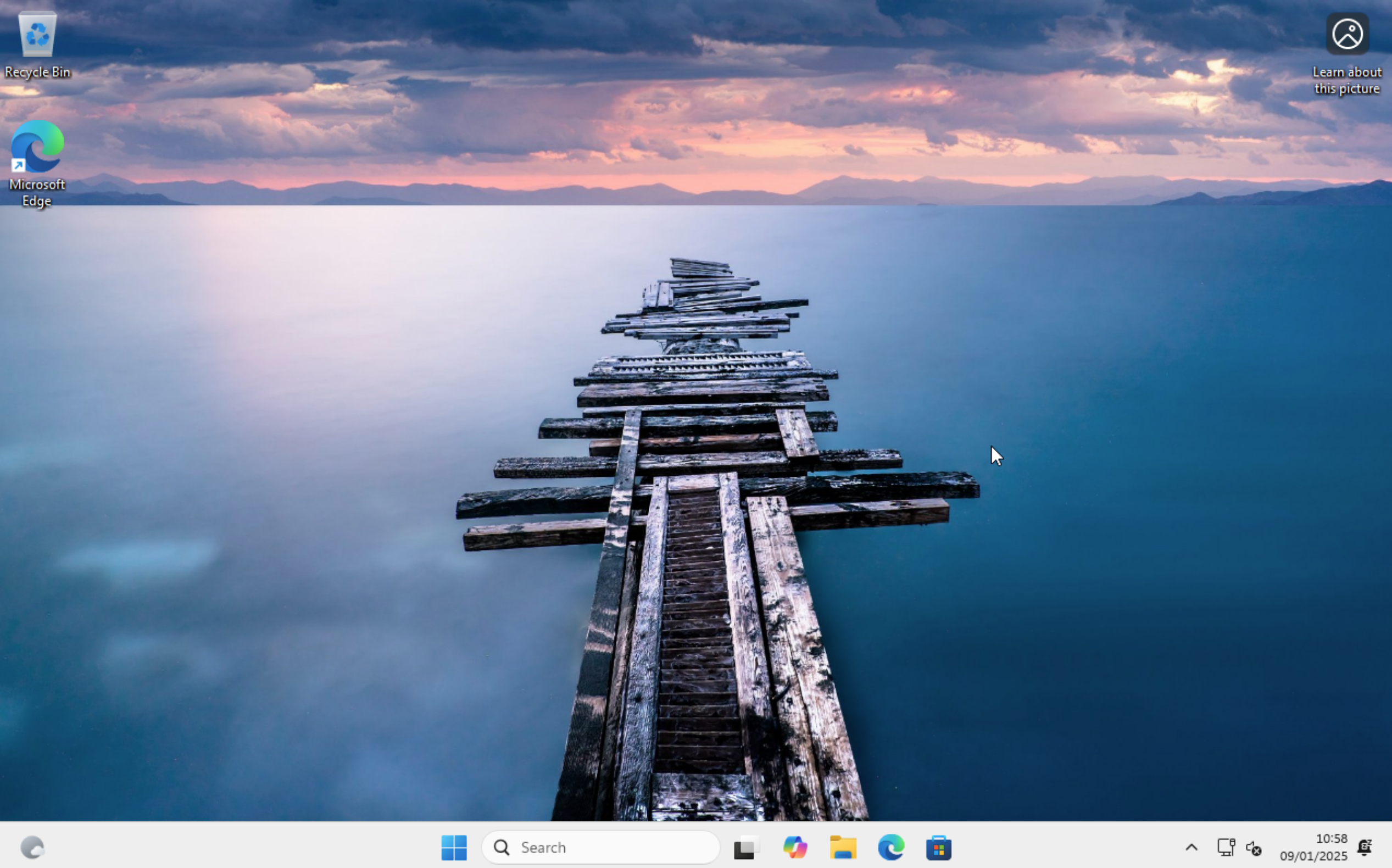1392x868 pixels.
Task: Select the 'Microsoft Edge' label on the desktop
Action: 37,193
